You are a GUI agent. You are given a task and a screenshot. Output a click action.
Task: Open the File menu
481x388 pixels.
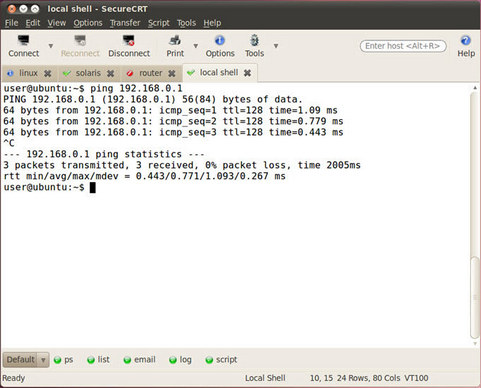[x=11, y=23]
